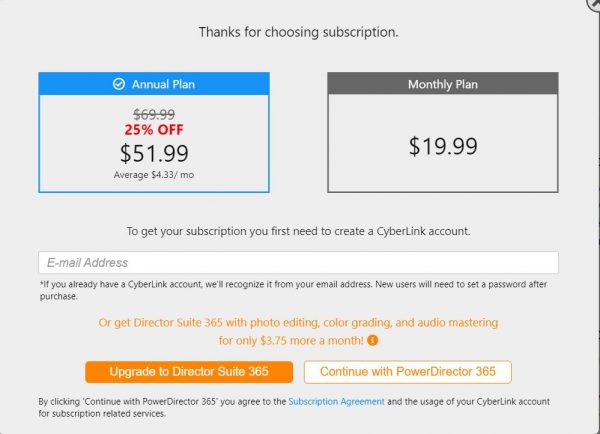Click the 25% OFF discount label
The image size is (600, 434).
(154, 130)
